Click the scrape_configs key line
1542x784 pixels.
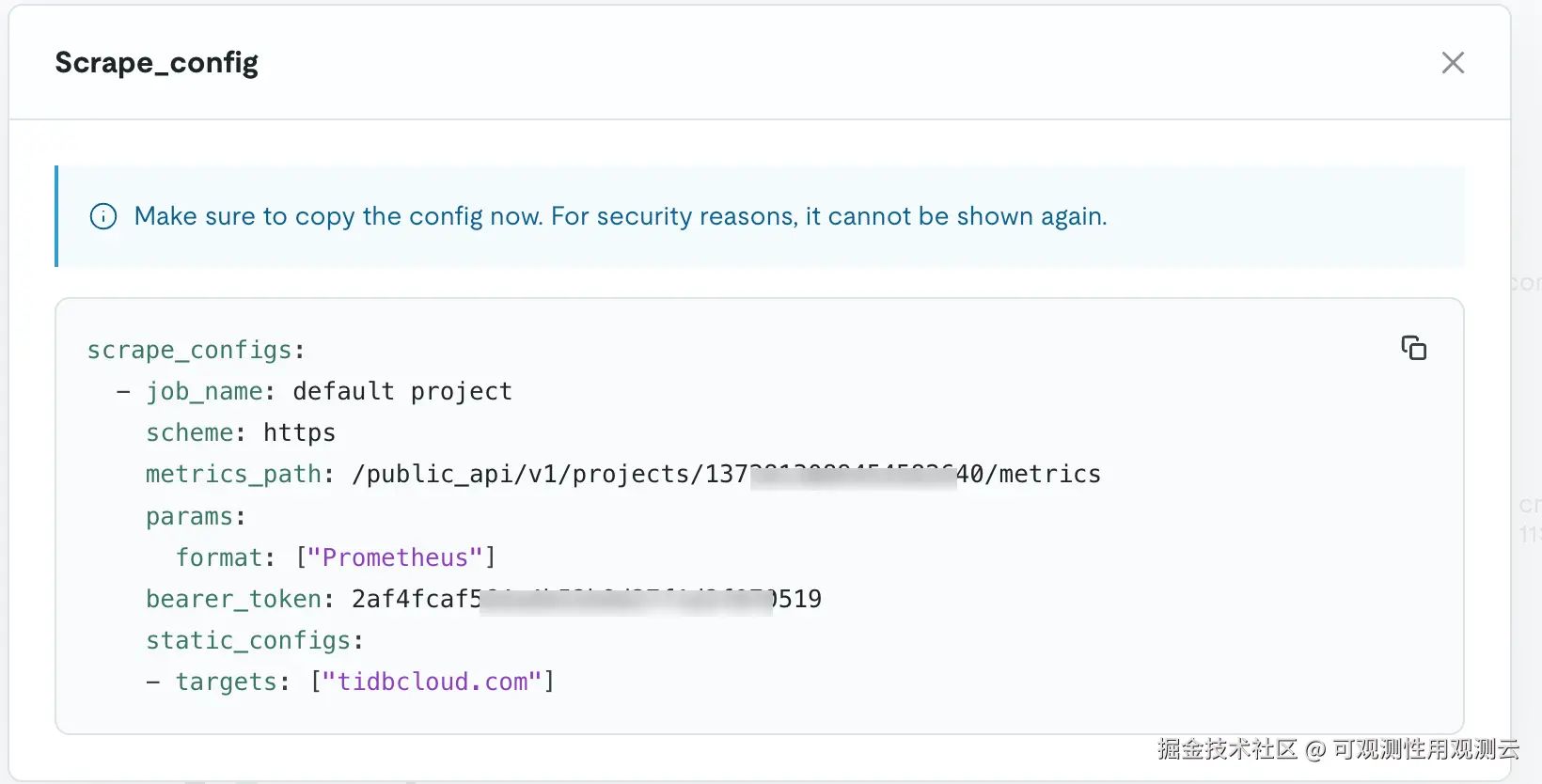coord(196,350)
